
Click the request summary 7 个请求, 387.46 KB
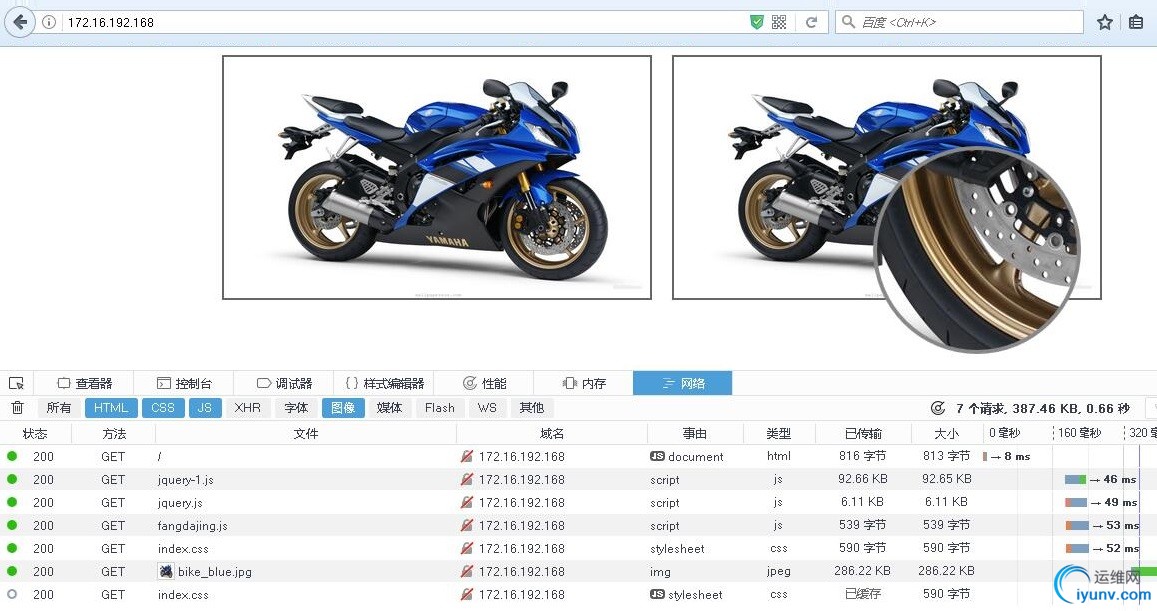[1043, 408]
